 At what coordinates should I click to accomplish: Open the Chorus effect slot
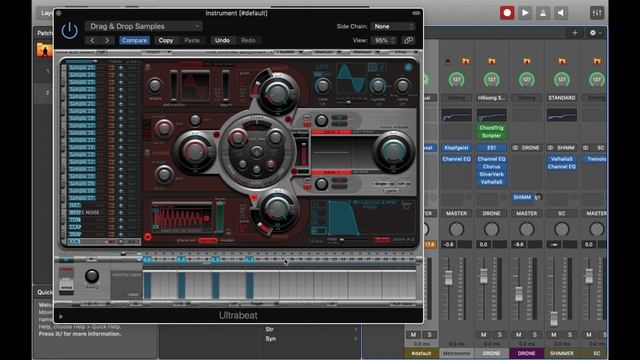click(x=491, y=167)
